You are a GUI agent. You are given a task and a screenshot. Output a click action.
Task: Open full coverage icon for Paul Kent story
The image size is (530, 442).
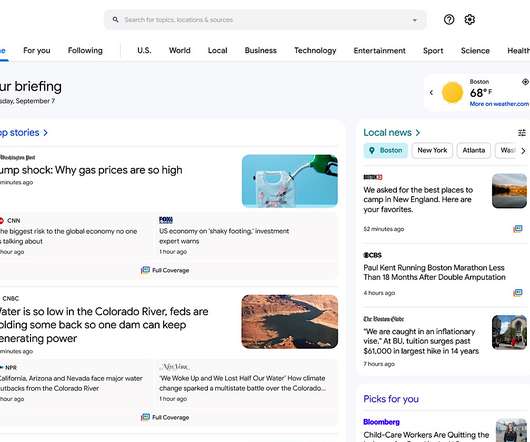(x=517, y=292)
